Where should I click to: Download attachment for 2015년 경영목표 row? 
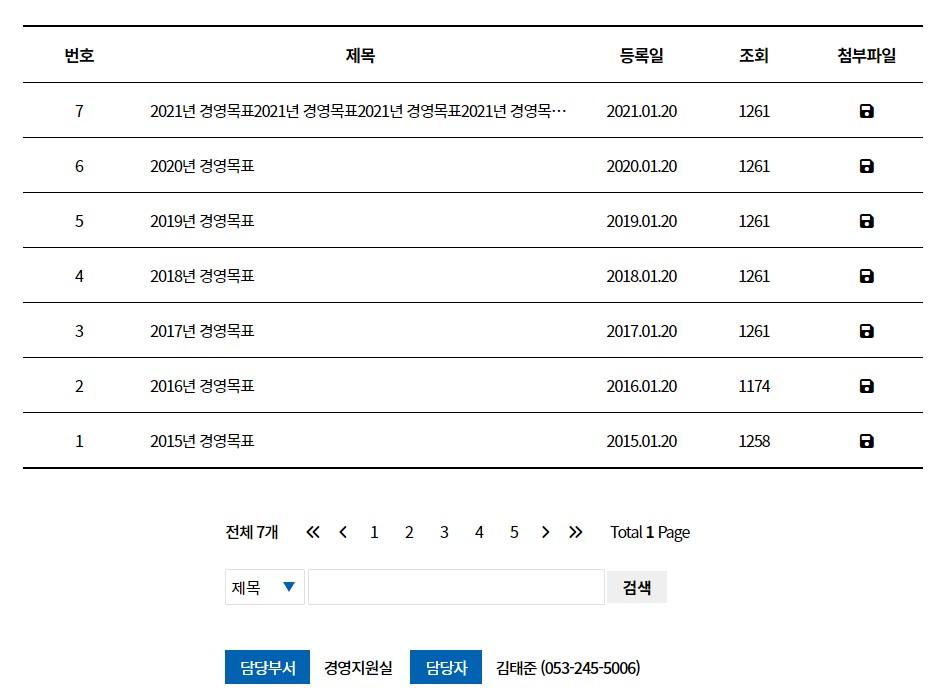(x=866, y=441)
